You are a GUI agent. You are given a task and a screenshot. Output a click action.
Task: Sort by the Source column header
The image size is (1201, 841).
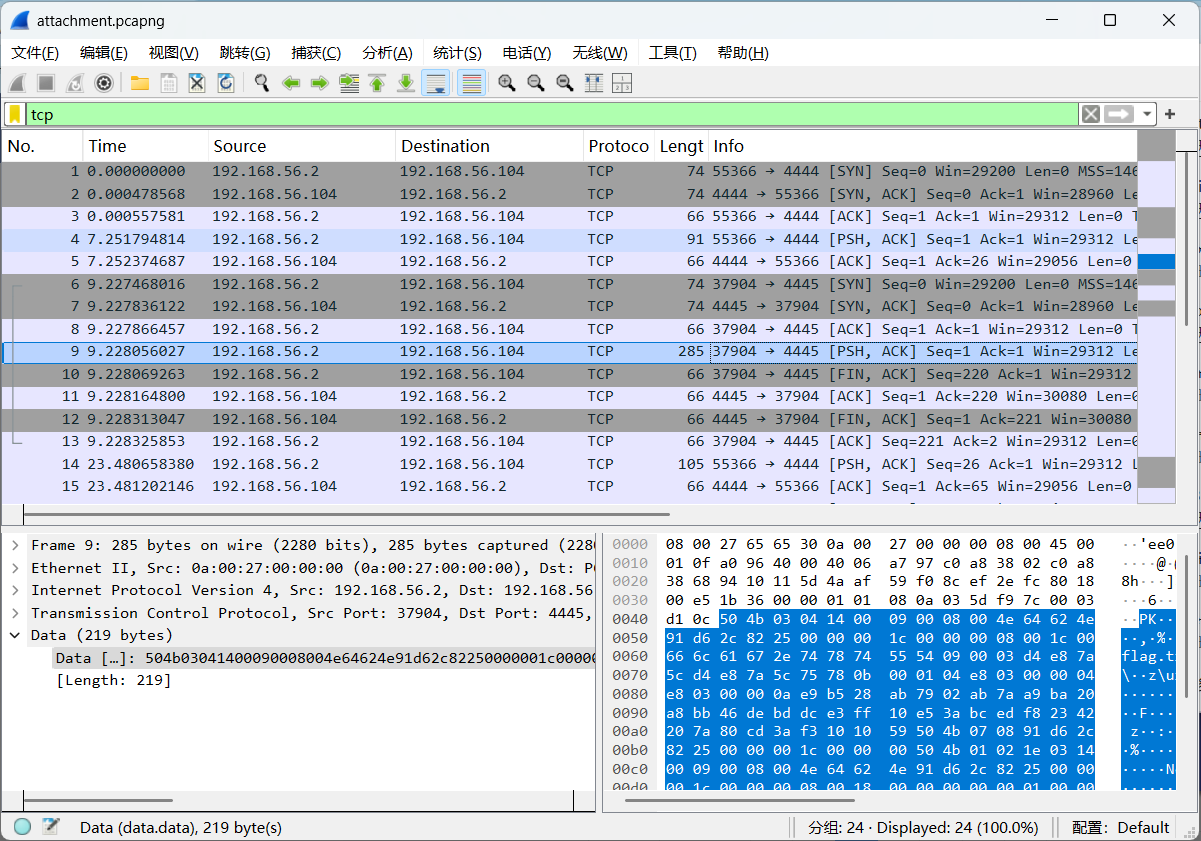pos(302,146)
